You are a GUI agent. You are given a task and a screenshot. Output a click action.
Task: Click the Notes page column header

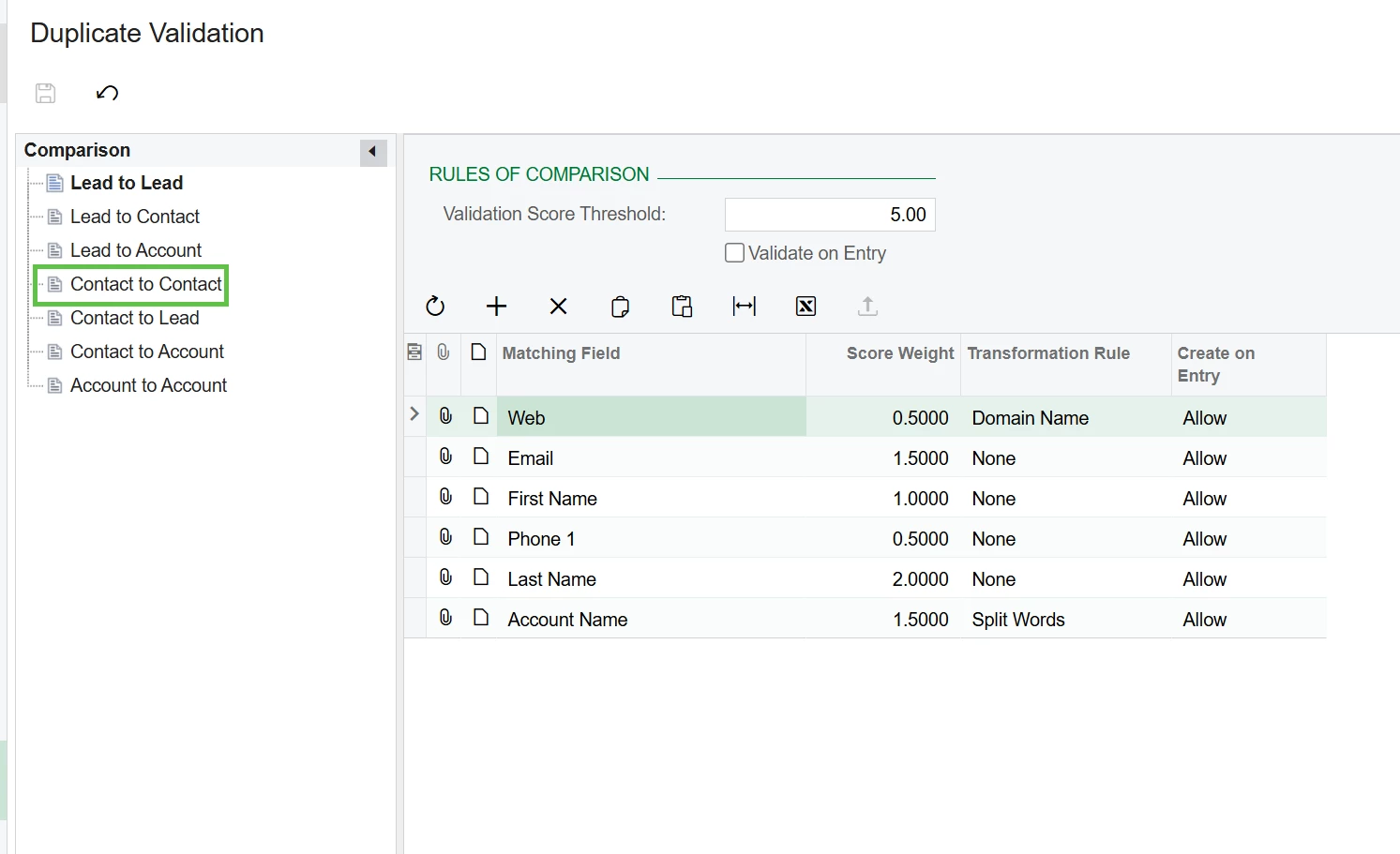478,352
